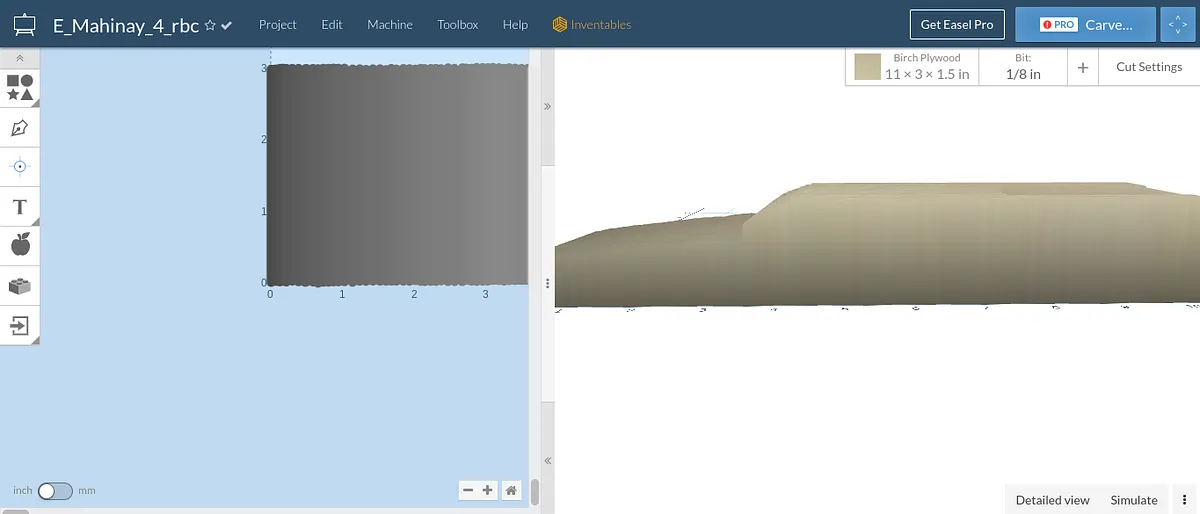The width and height of the screenshot is (1200, 514).
Task: Open the 1/8 in Bit settings
Action: (x=1022, y=67)
